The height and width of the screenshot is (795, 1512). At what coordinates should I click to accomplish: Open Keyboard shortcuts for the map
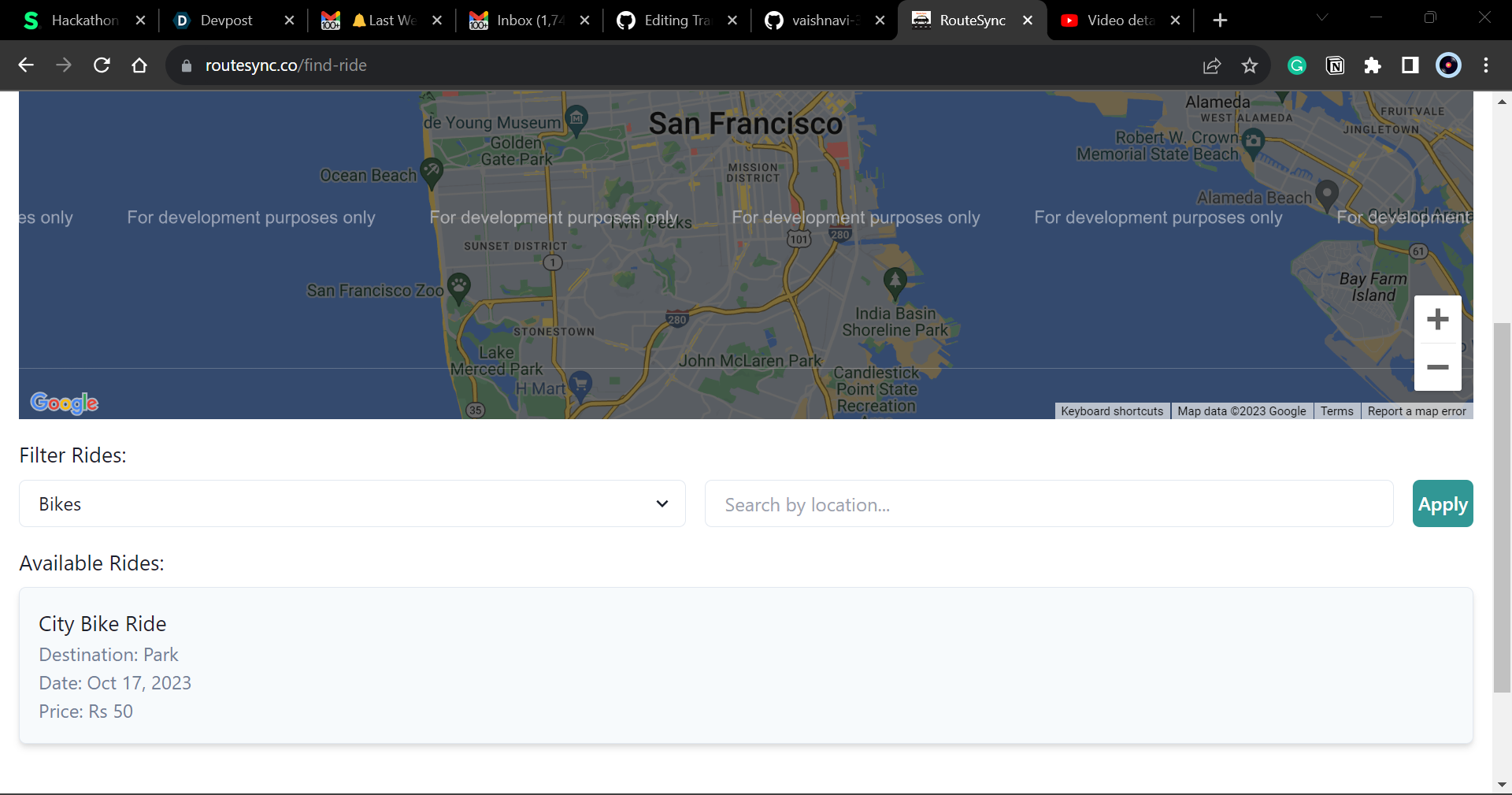point(1112,411)
